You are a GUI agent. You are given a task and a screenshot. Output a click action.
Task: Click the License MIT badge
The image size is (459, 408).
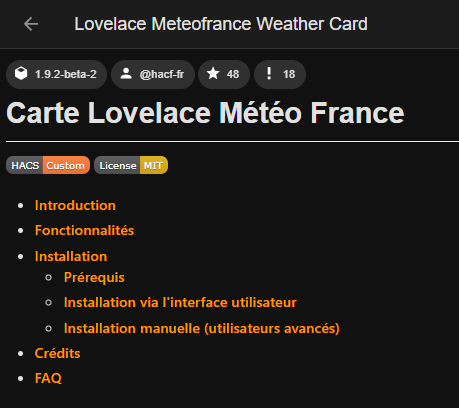[131, 165]
